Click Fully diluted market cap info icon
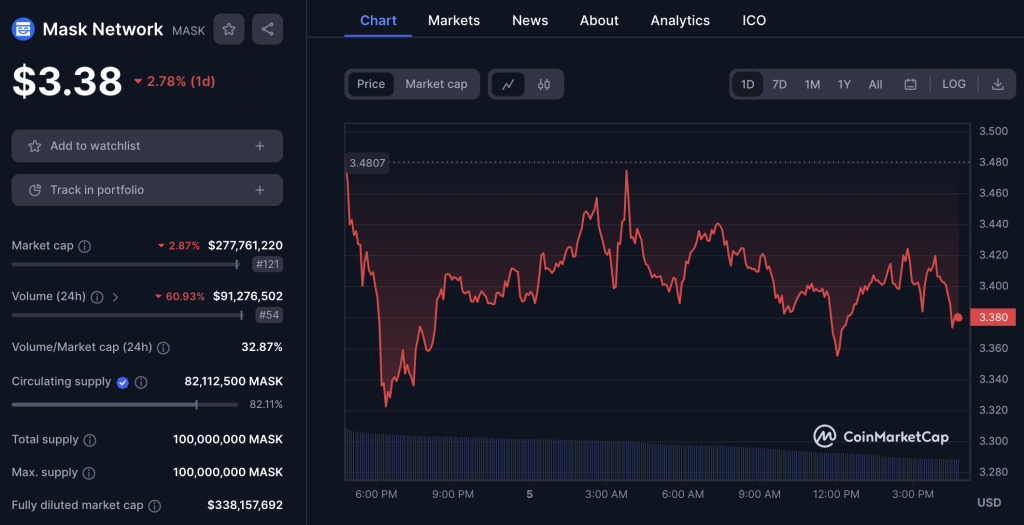 tap(155, 506)
